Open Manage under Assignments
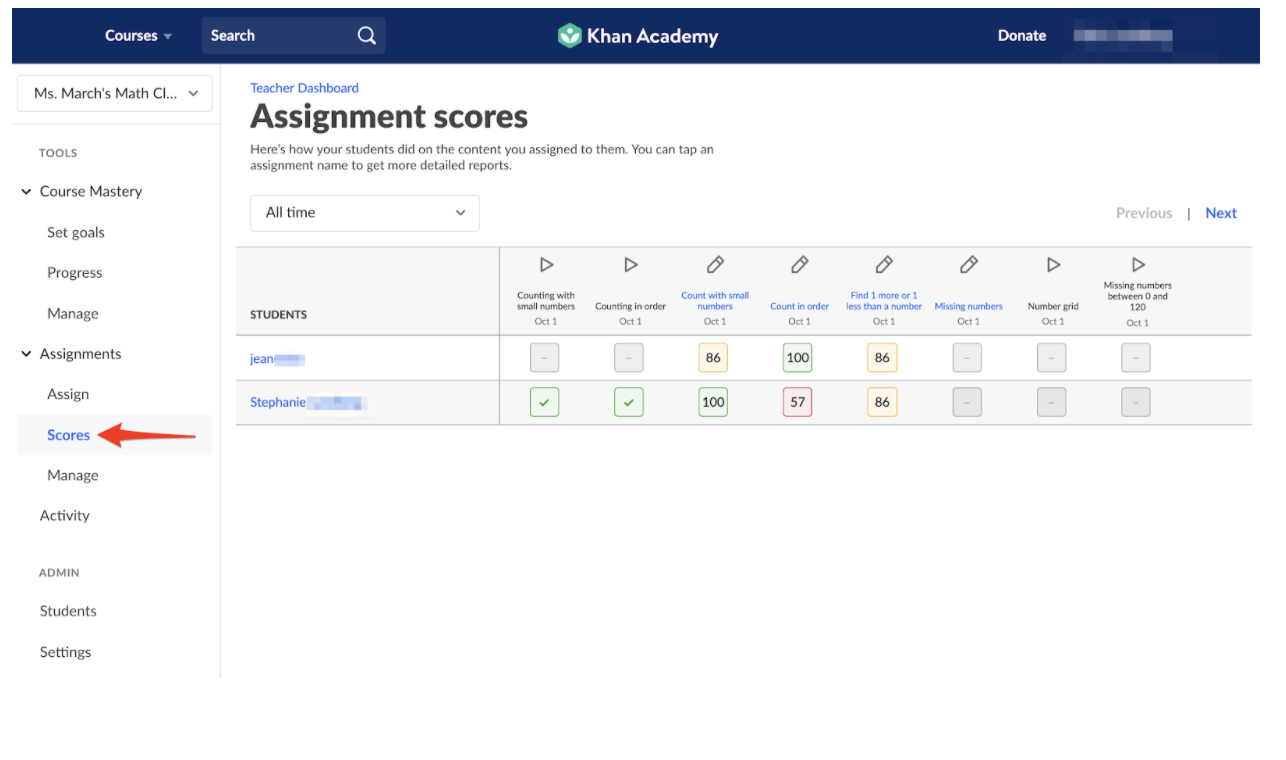Screen dimensions: 1286x760 pos(73,476)
